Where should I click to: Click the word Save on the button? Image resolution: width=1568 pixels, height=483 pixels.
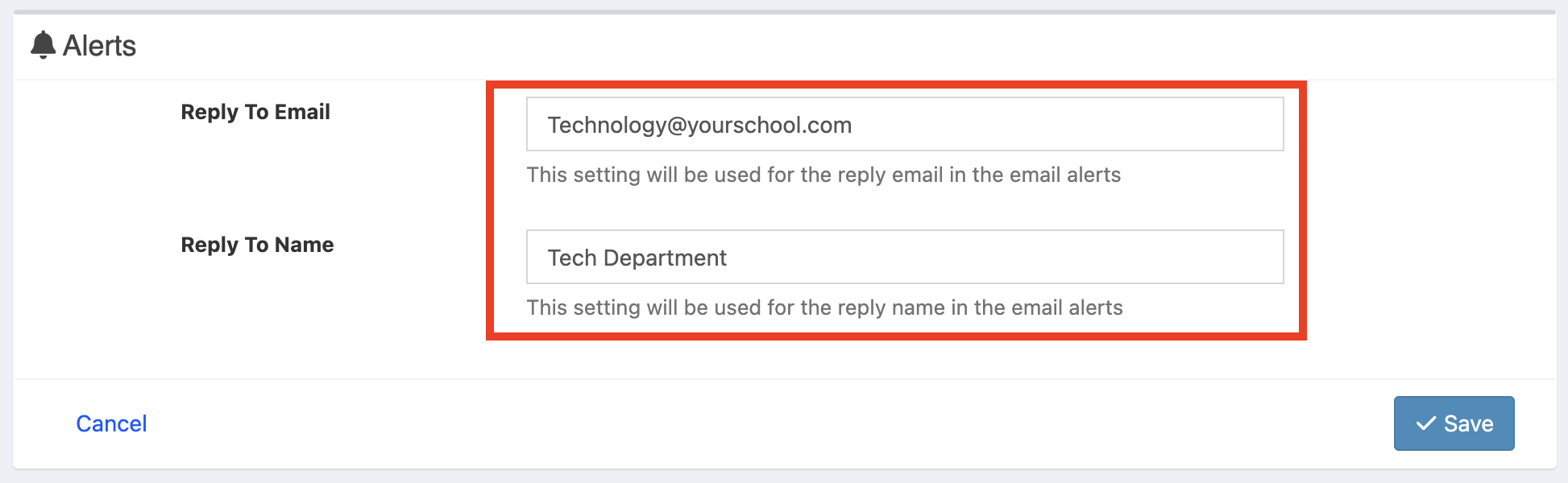1468,423
